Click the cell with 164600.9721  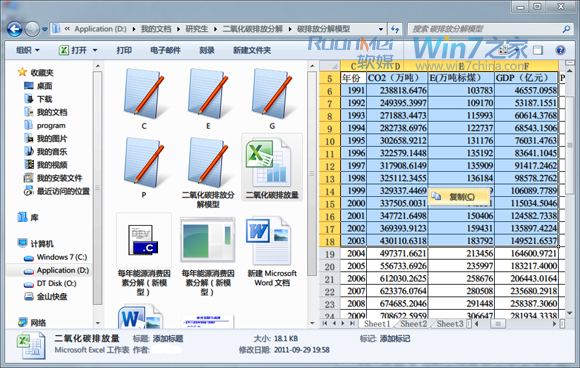click(x=527, y=253)
